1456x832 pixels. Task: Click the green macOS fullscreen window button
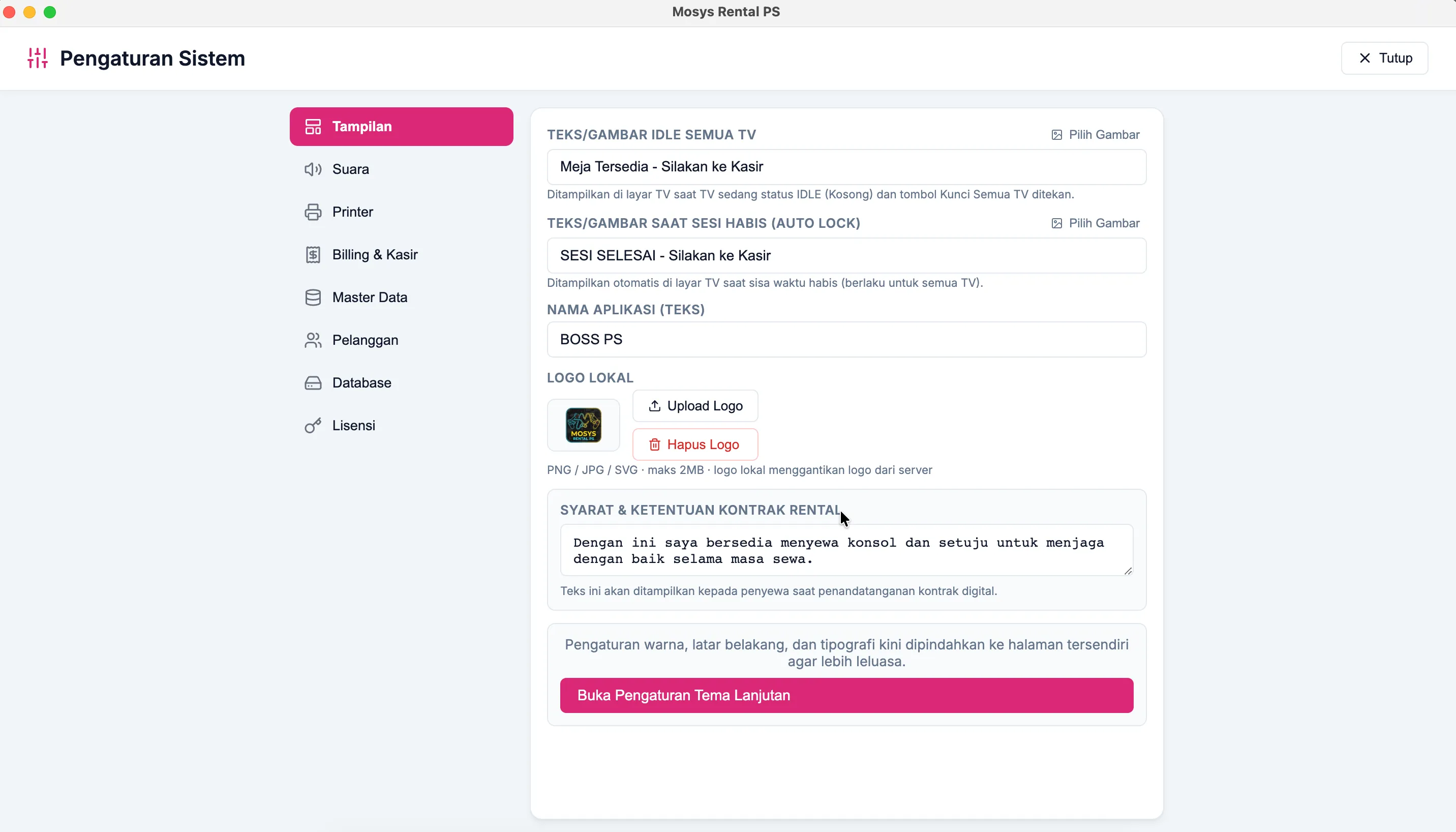[x=50, y=12]
